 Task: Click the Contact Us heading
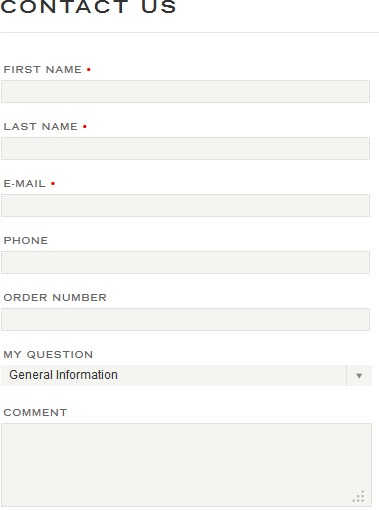point(88,7)
